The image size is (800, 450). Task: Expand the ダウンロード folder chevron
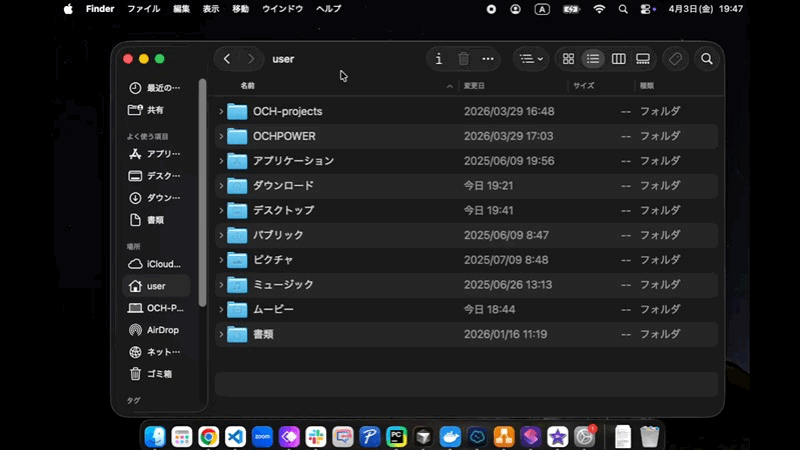[221, 186]
